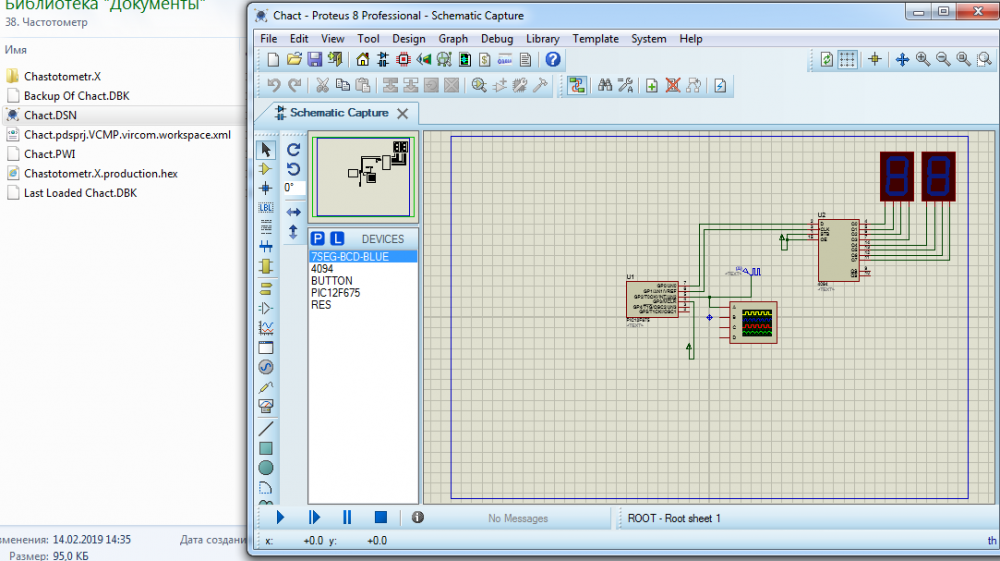
Task: Toggle the wire autorouter button
Action: [x=577, y=86]
